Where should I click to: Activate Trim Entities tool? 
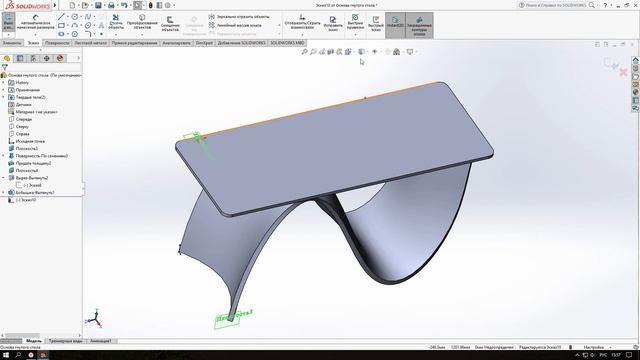(116, 22)
